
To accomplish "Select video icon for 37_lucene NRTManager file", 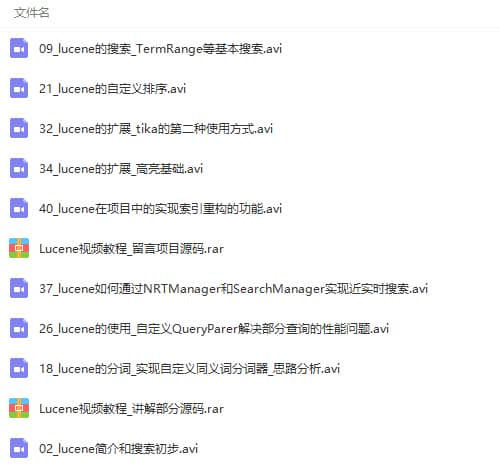I will (x=19, y=288).
